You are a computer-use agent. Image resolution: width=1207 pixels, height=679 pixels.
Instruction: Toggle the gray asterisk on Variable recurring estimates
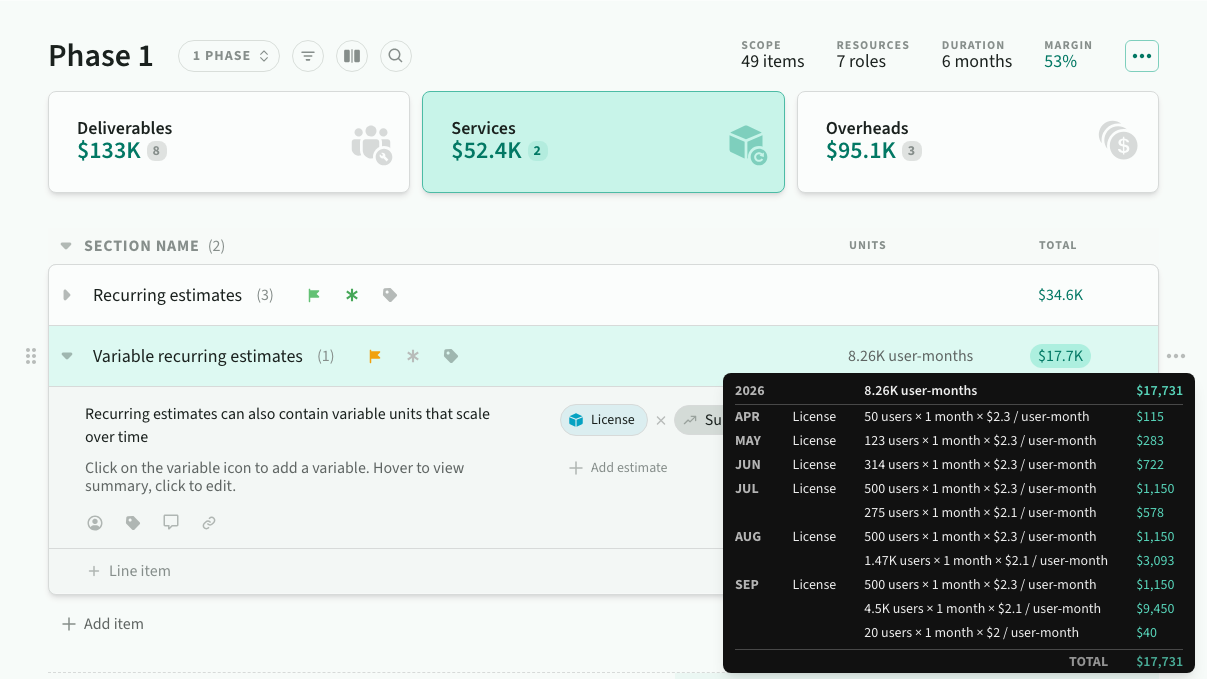pyautogui.click(x=413, y=356)
